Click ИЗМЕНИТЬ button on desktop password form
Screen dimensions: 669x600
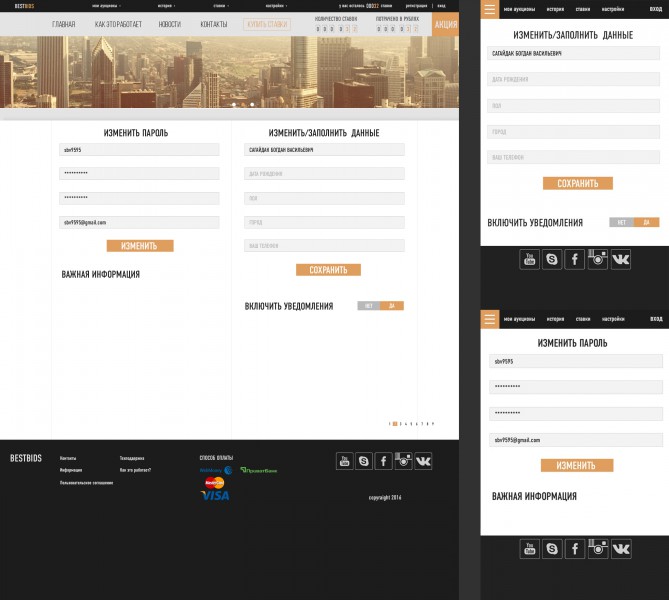(140, 246)
